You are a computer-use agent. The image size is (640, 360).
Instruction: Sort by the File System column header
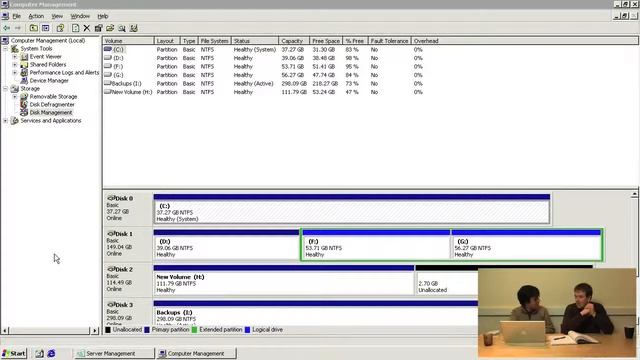(x=215, y=41)
